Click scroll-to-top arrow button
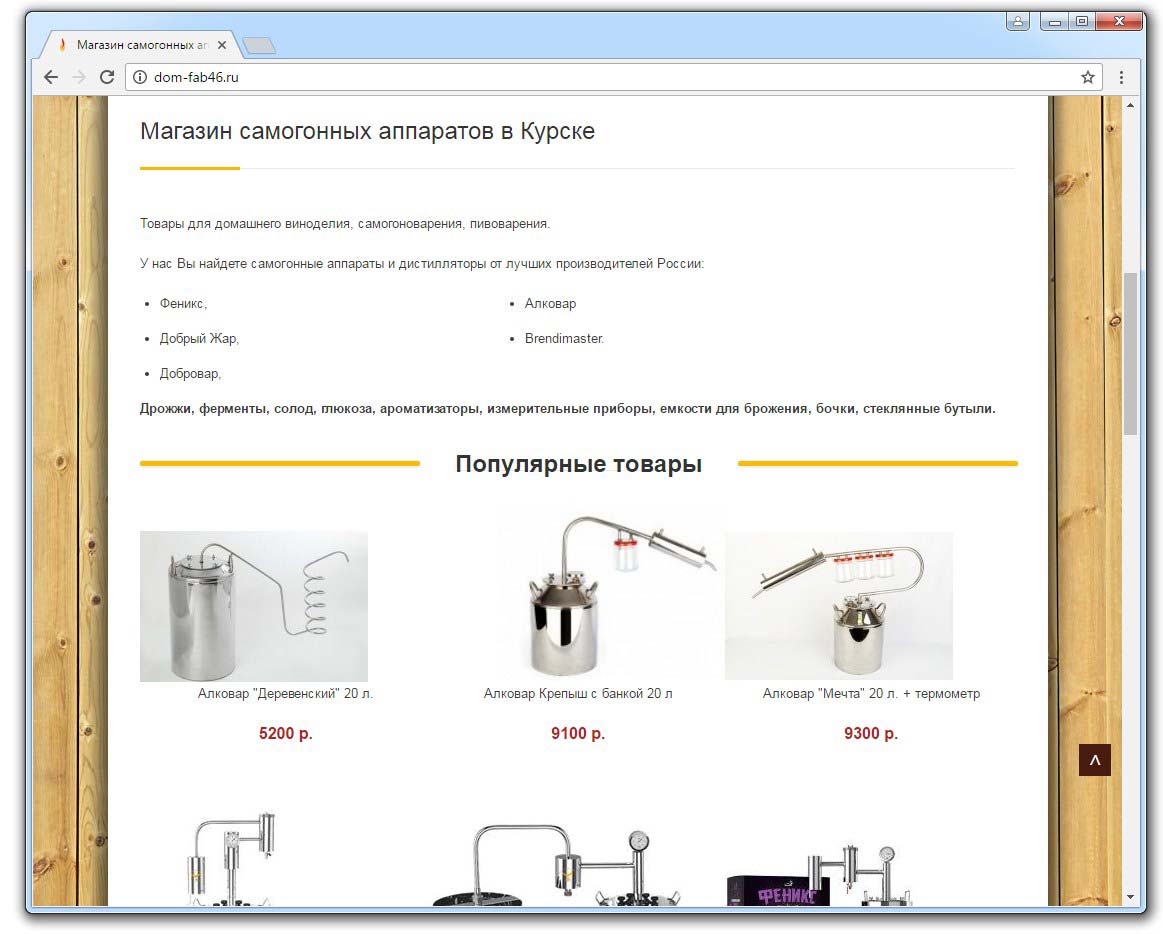 click(x=1094, y=760)
